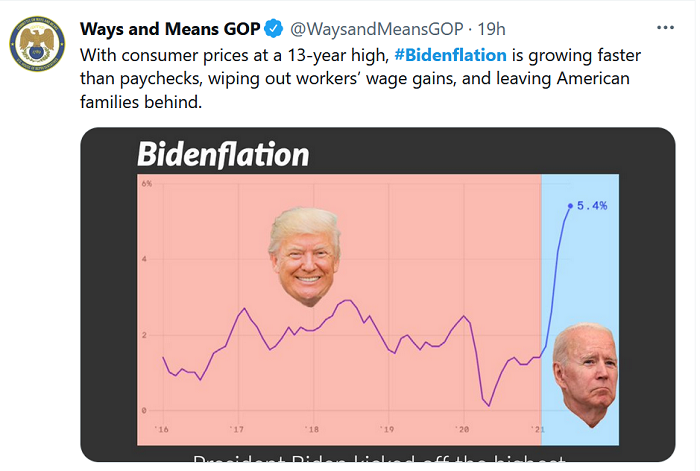Screen dimensions: 700x471
Task: Click the '17 x-axis label
Action: click(x=237, y=429)
